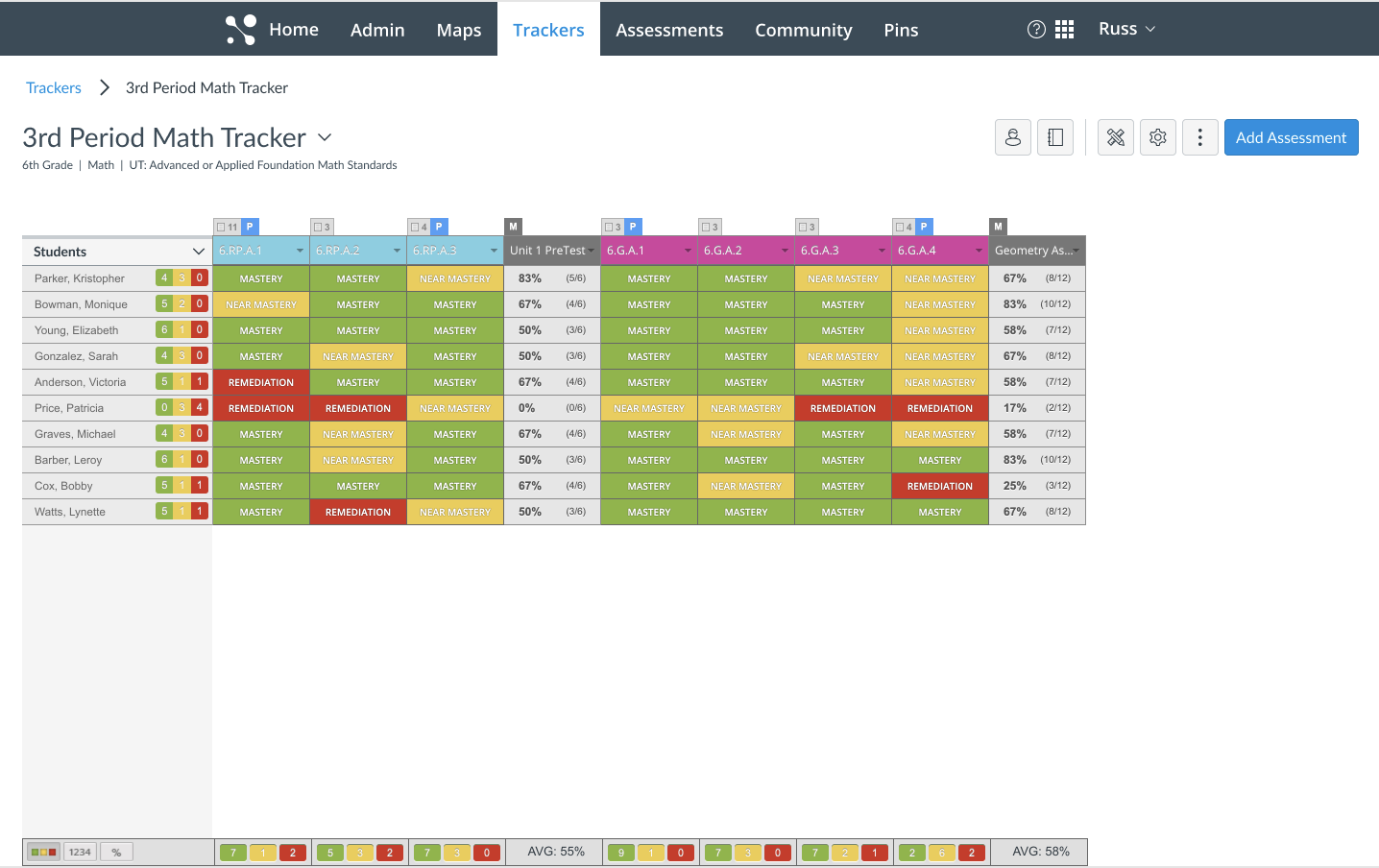Open the help question mark icon
Screen dimensions: 1379x868
(1036, 30)
